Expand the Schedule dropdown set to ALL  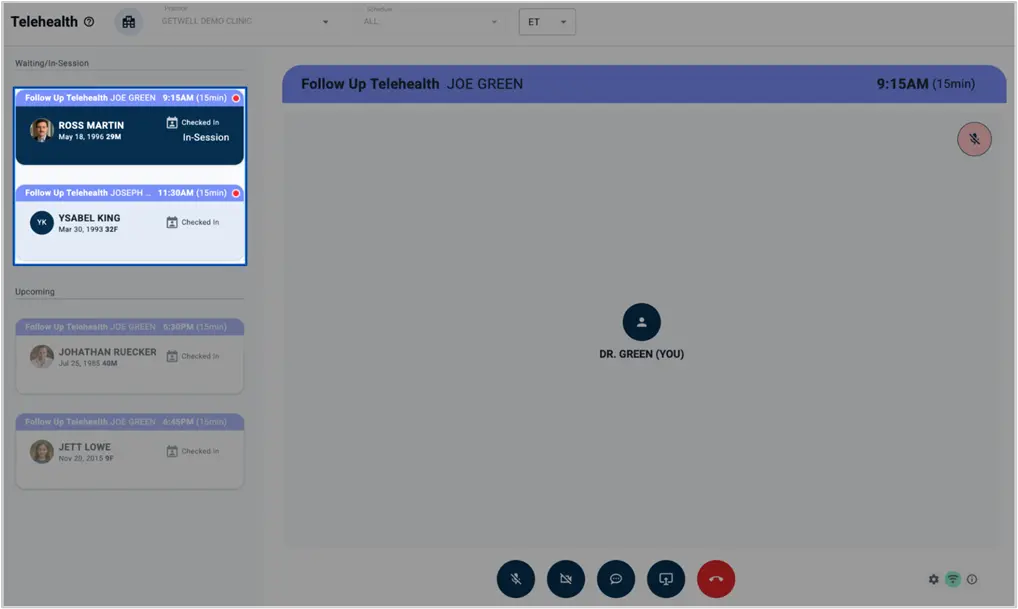pos(430,21)
